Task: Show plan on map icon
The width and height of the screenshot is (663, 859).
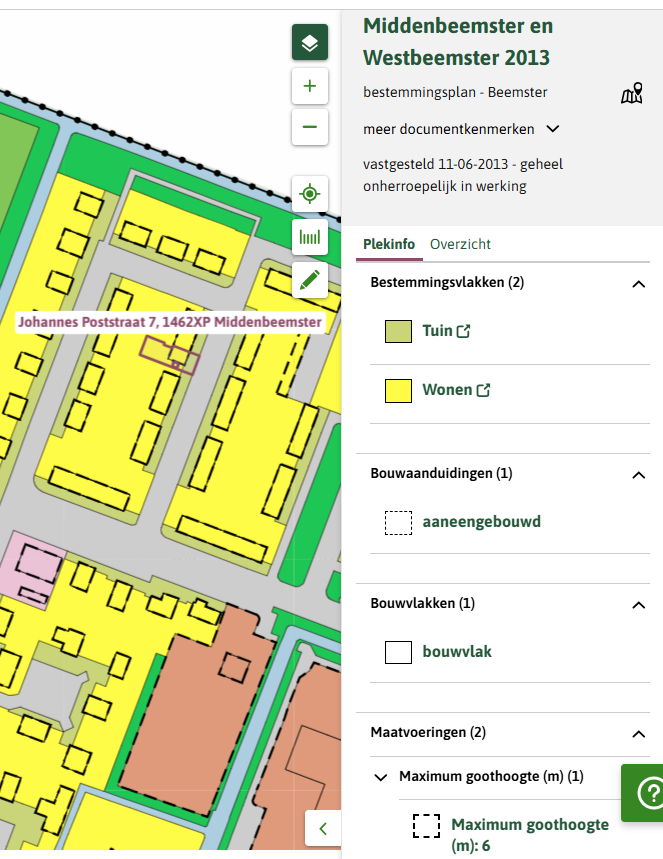Action: (631, 95)
